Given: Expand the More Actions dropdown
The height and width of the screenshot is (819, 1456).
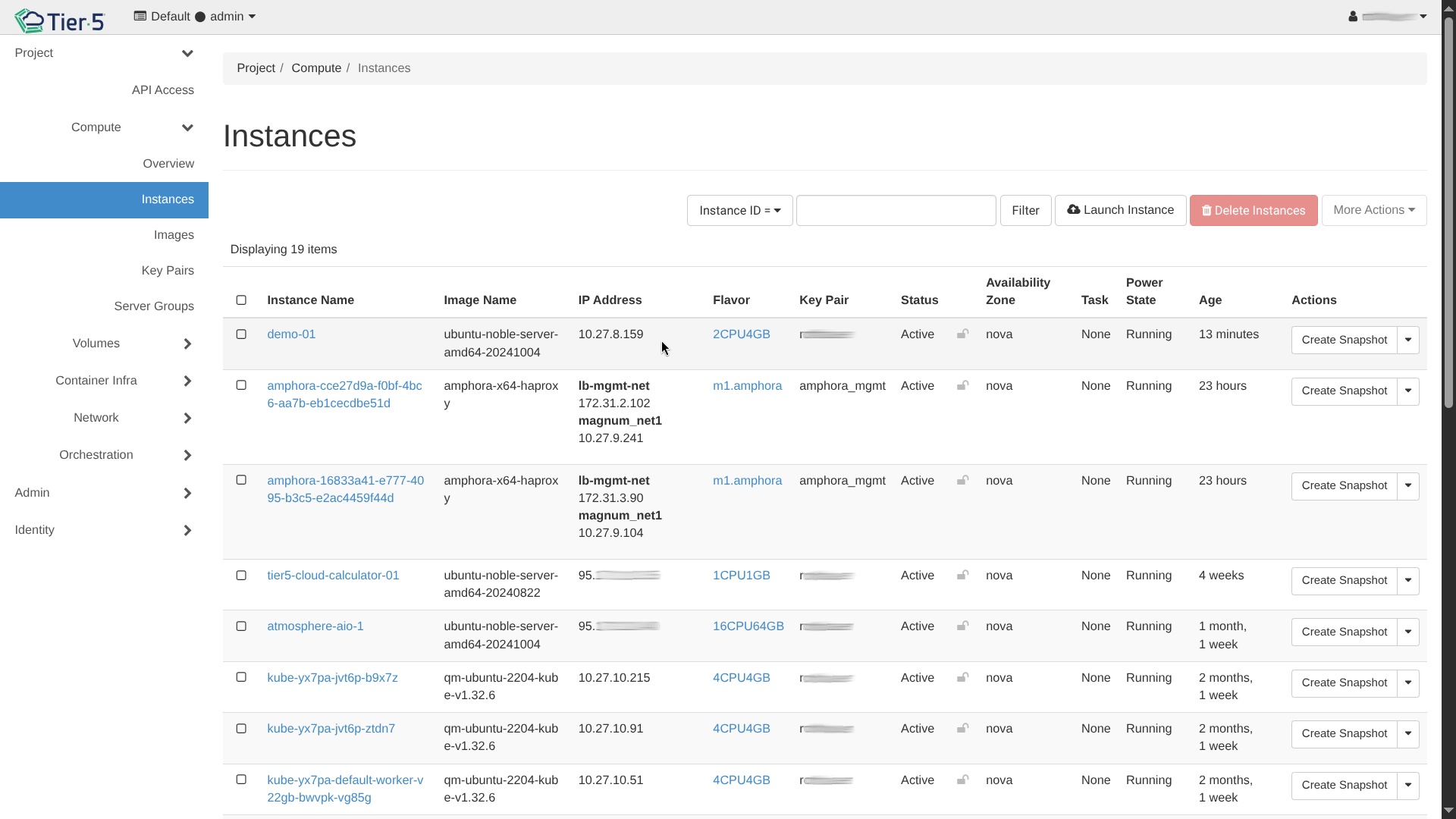Looking at the screenshot, I should [x=1373, y=210].
